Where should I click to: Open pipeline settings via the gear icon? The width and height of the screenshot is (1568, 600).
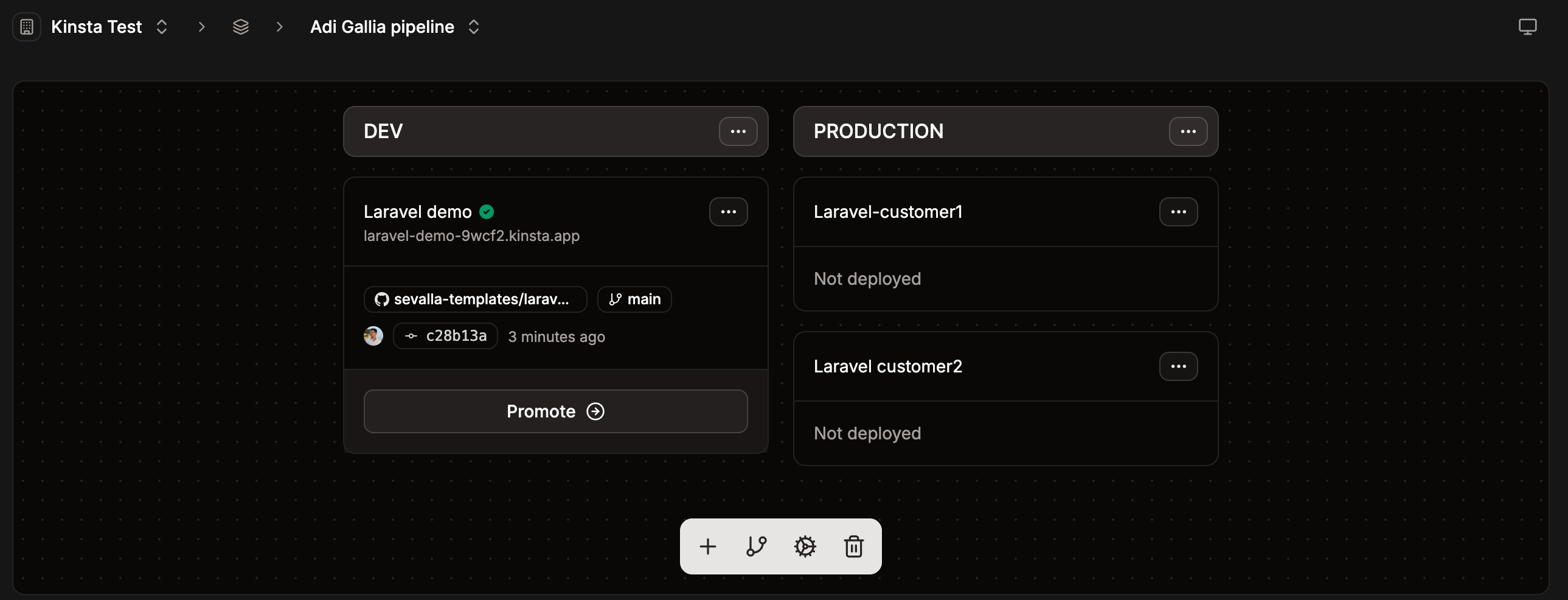click(805, 546)
